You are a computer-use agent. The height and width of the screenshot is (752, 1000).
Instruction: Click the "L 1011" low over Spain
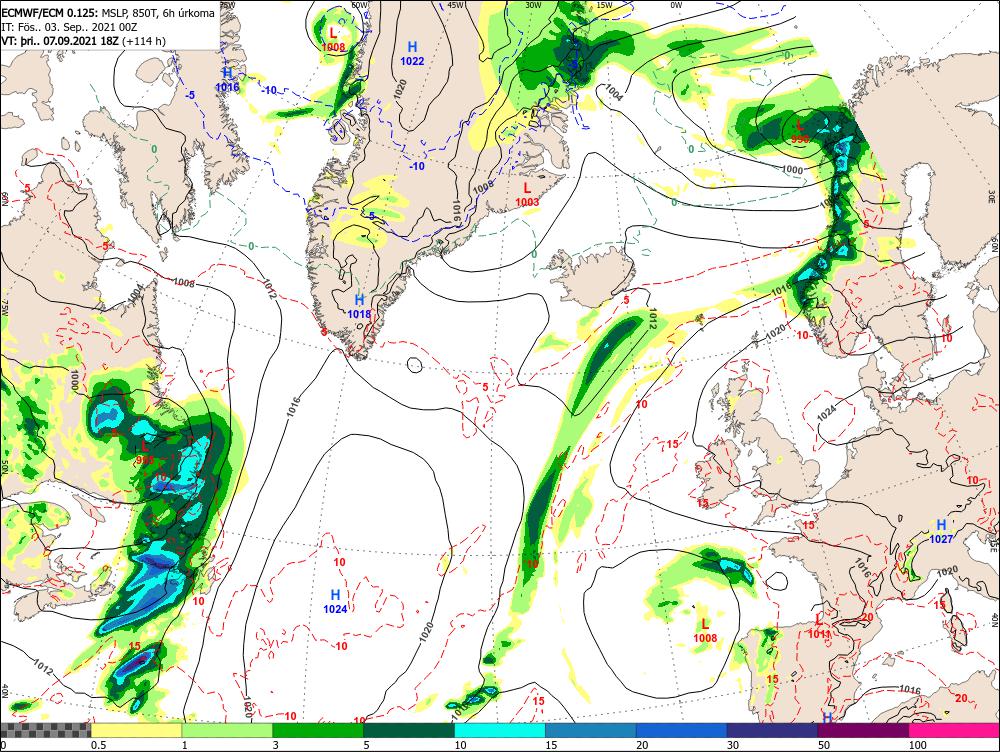tap(819, 626)
